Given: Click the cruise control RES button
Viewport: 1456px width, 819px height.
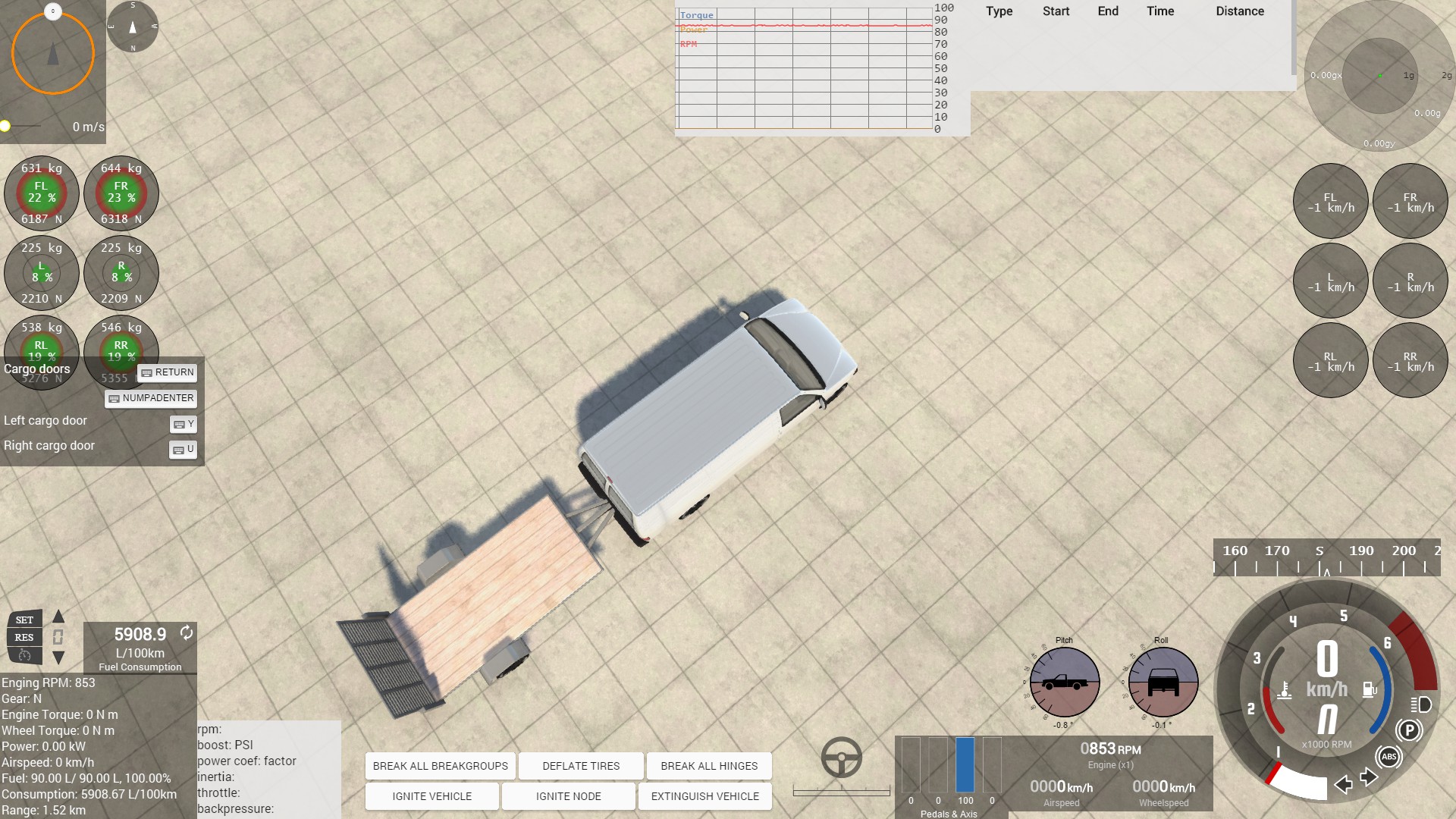Looking at the screenshot, I should (x=24, y=637).
